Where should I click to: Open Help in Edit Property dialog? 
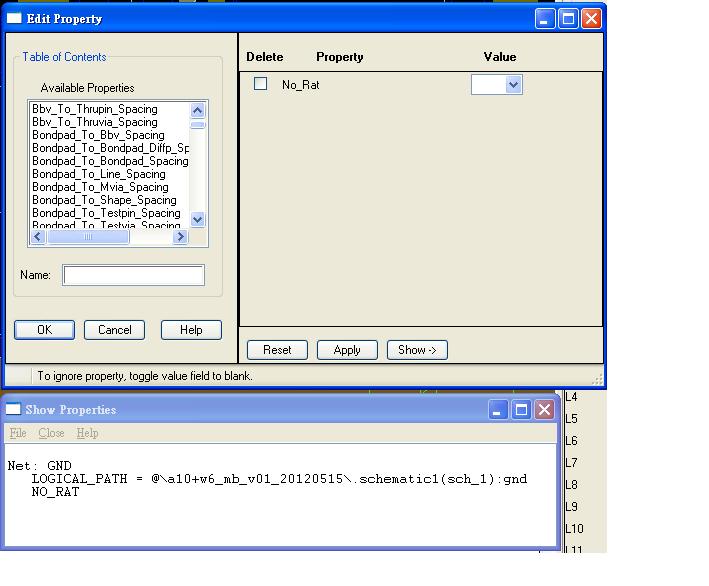(191, 330)
